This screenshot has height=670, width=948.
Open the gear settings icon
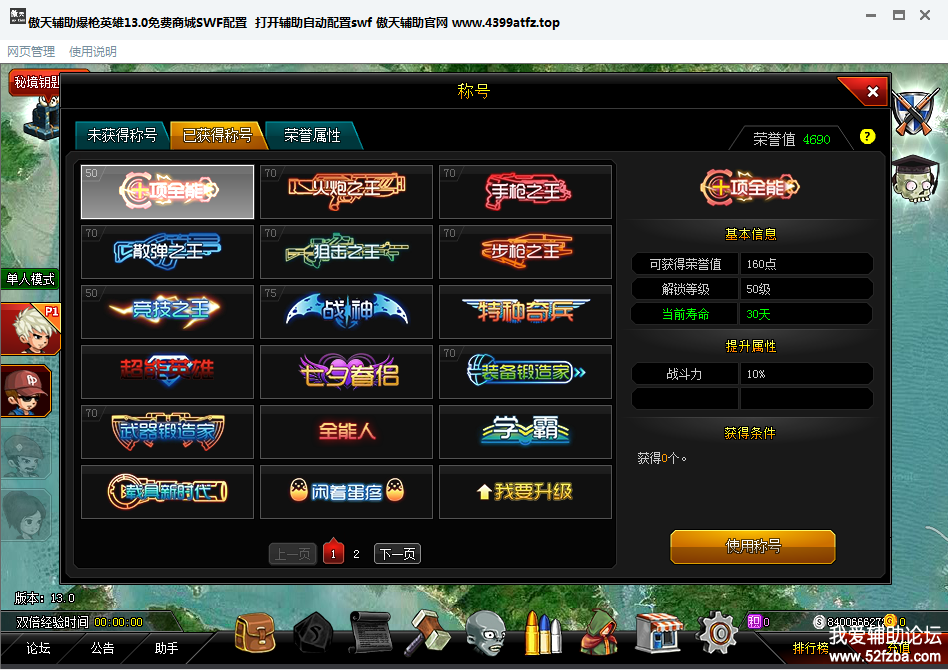tap(718, 633)
